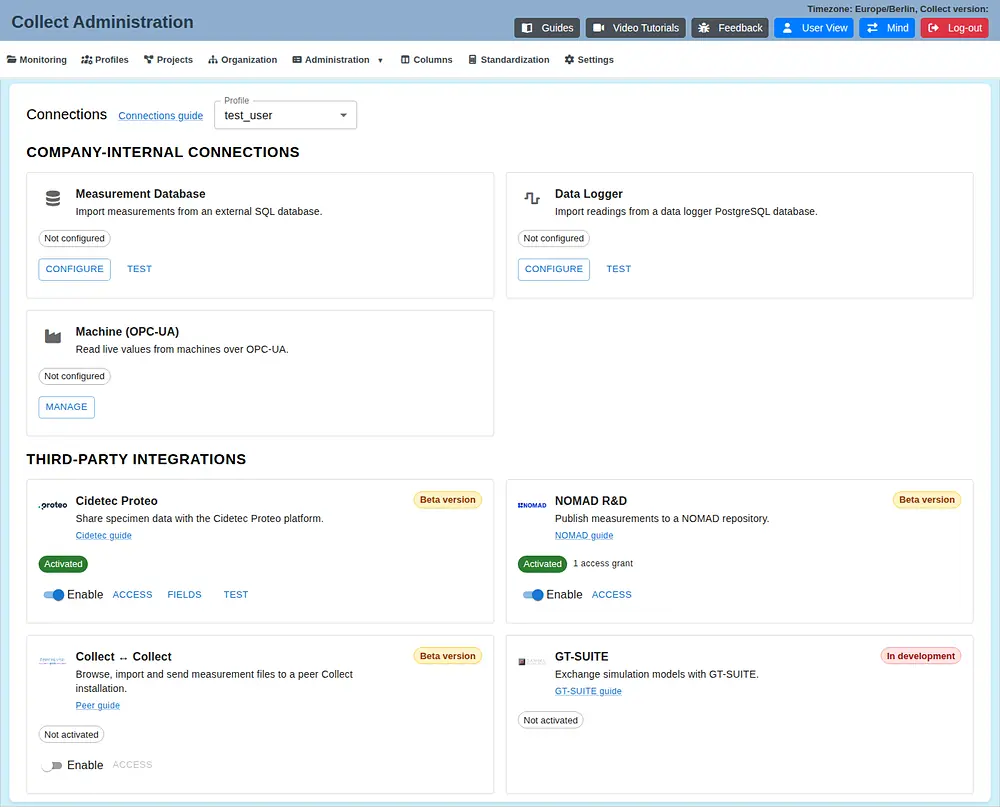The height and width of the screenshot is (807, 1000).
Task: Click the factory icon beside Machine (OPC-UA)
Action: click(53, 336)
